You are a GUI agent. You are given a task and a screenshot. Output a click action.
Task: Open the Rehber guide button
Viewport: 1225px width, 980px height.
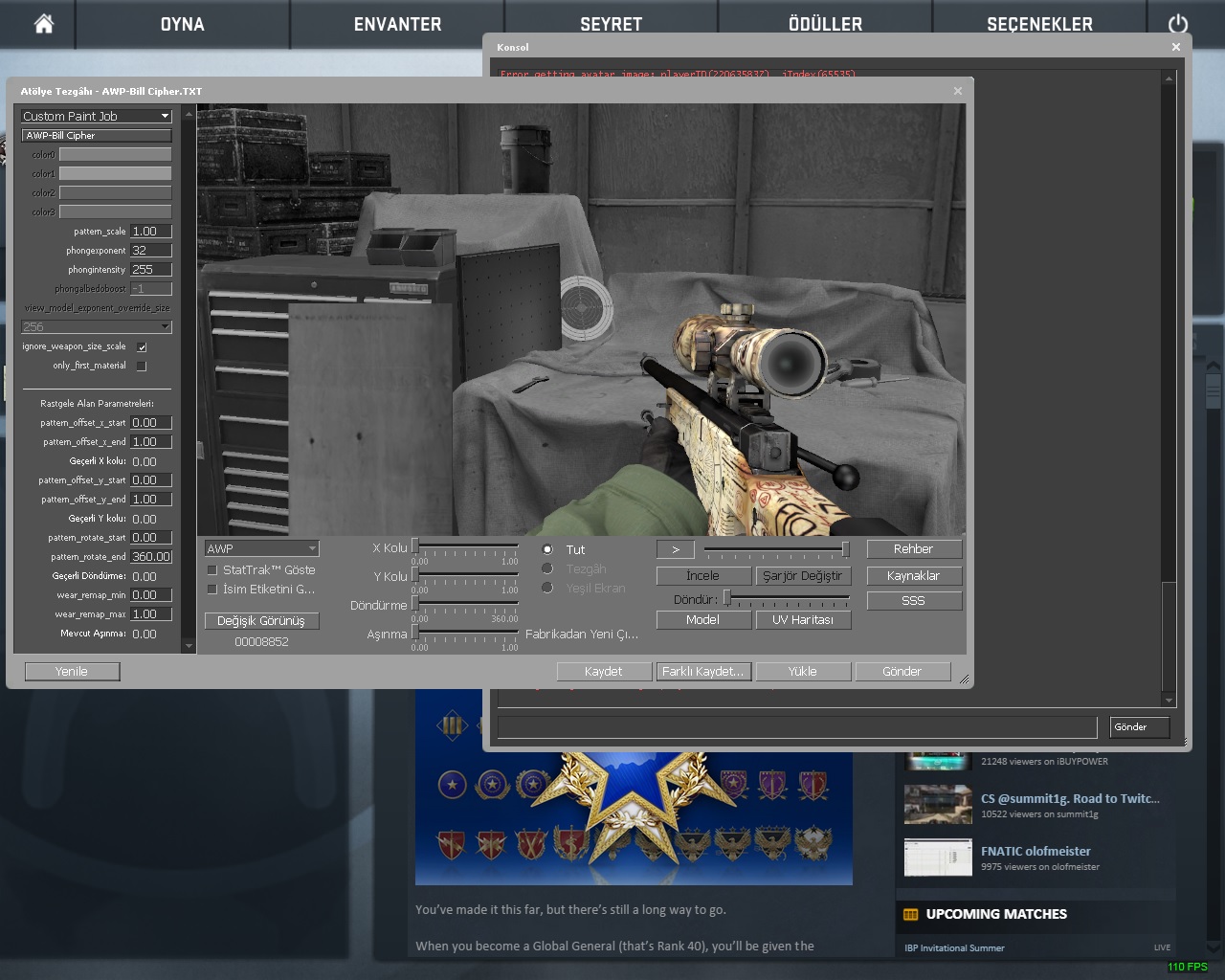(914, 548)
